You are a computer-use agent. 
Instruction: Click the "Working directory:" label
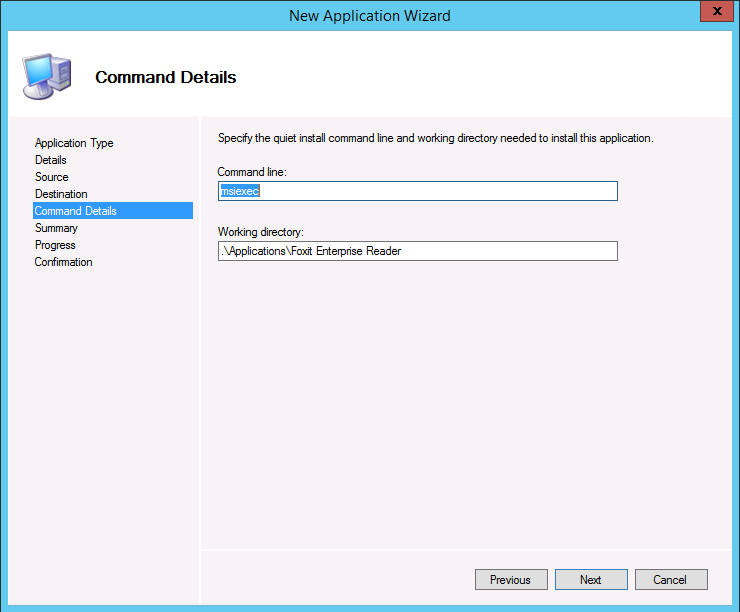pos(260,232)
